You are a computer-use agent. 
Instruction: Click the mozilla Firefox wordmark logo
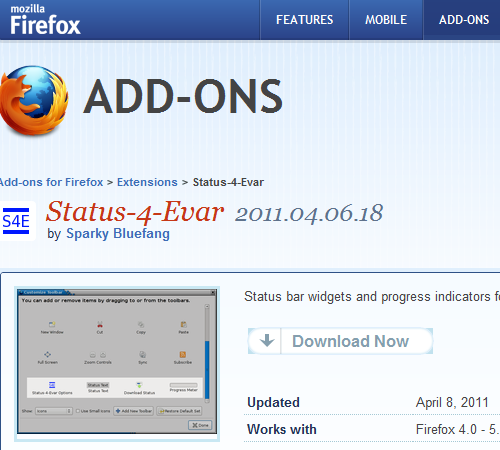(45, 19)
